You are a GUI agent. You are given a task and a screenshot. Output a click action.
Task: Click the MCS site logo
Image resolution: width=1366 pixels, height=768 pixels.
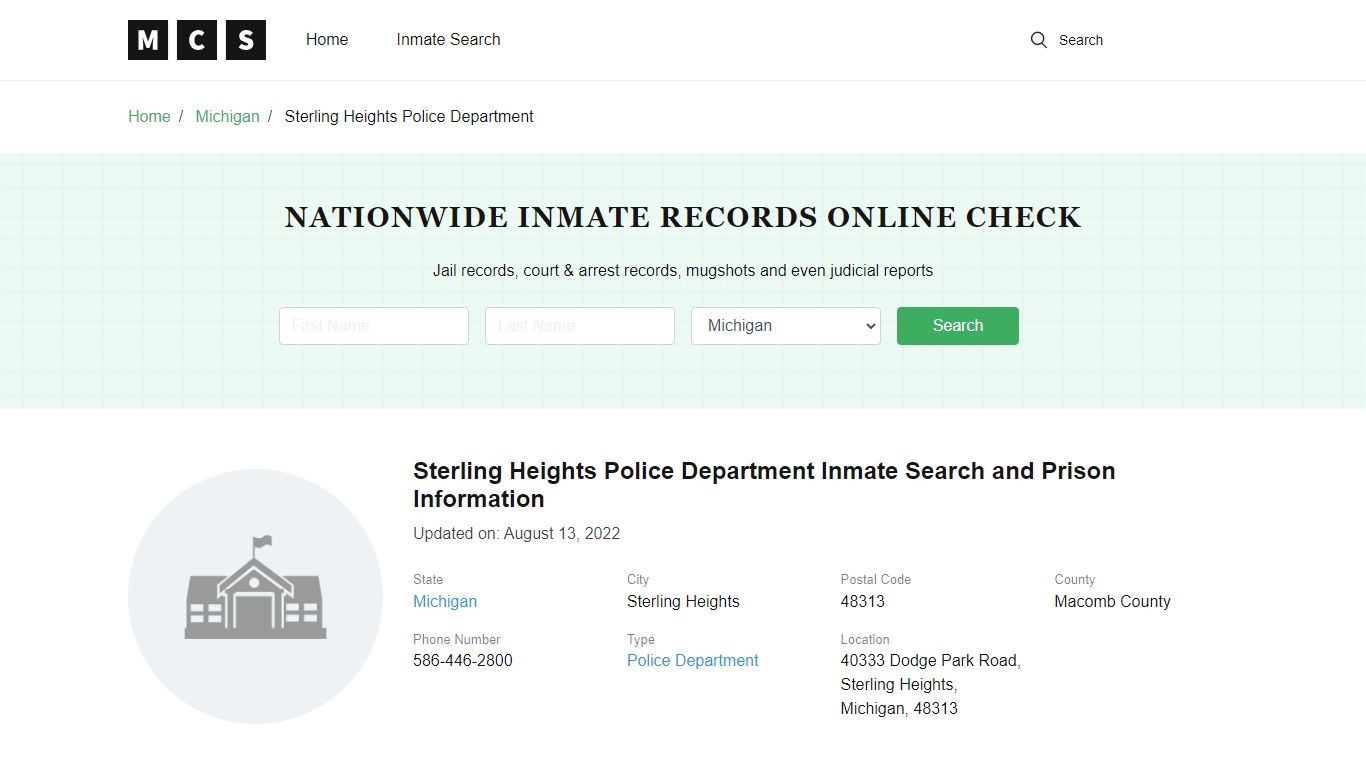(x=197, y=40)
